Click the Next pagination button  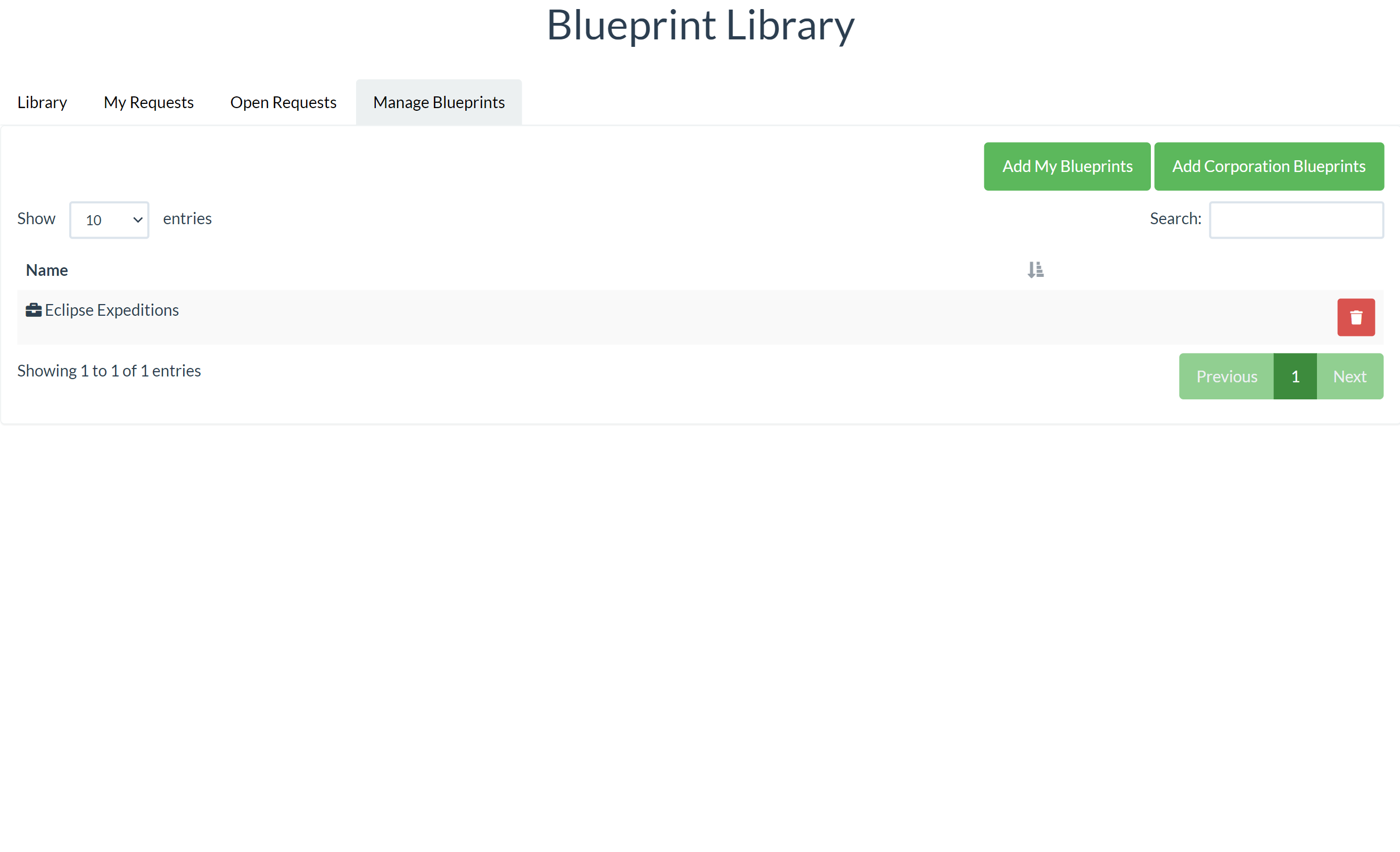(1349, 376)
